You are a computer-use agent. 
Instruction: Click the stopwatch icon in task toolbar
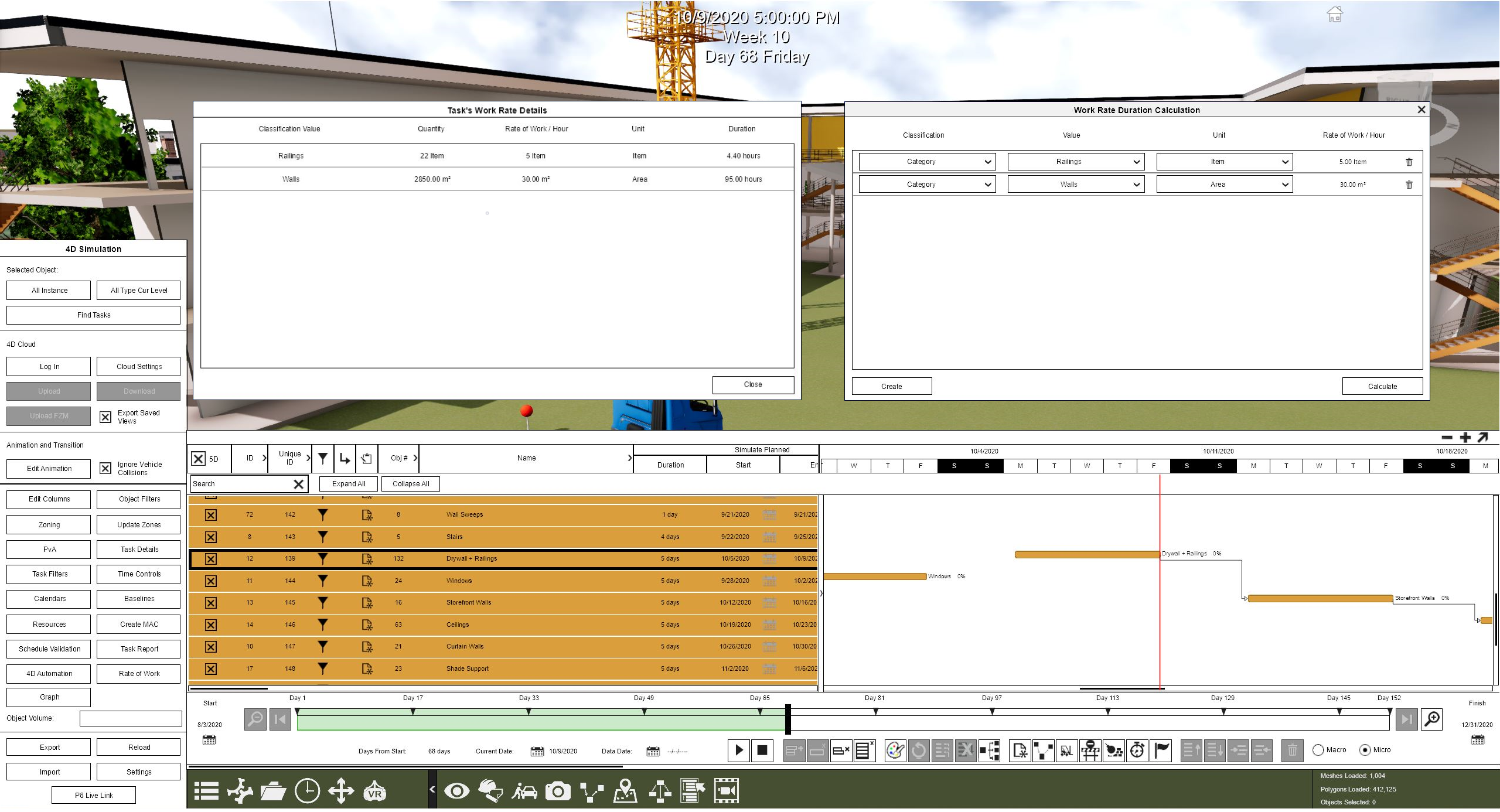coord(1137,750)
